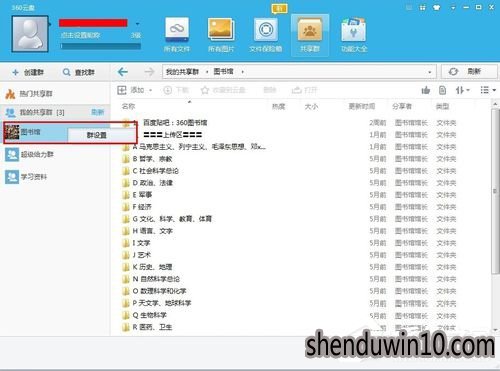Screen dimensions: 500x371
Task: Select folder 百度贴吧：360图书馆
Action: click(x=175, y=123)
